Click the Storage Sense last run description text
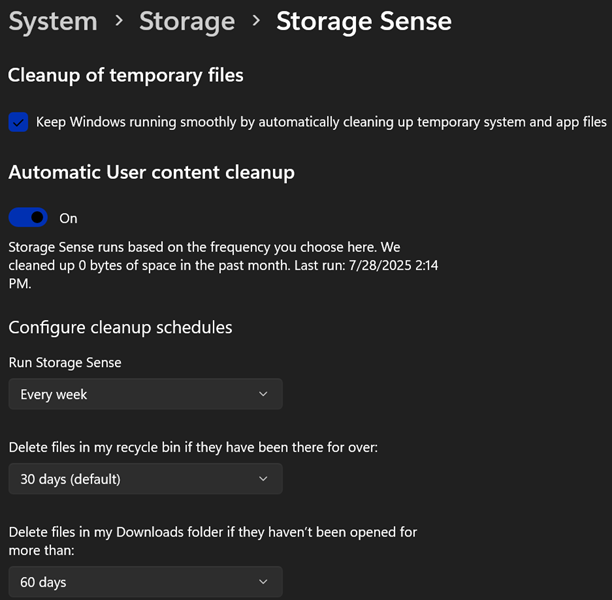The height and width of the screenshot is (600, 612). point(210,264)
